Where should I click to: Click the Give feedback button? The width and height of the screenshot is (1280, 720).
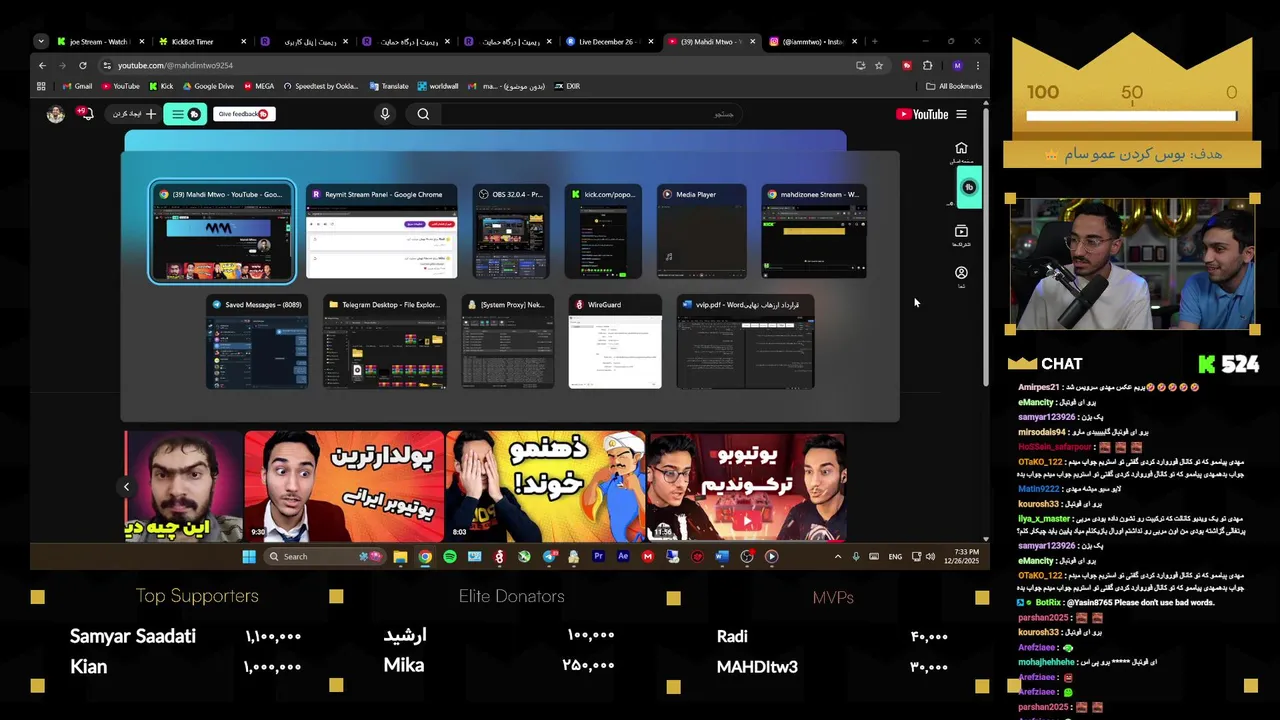pos(243,114)
